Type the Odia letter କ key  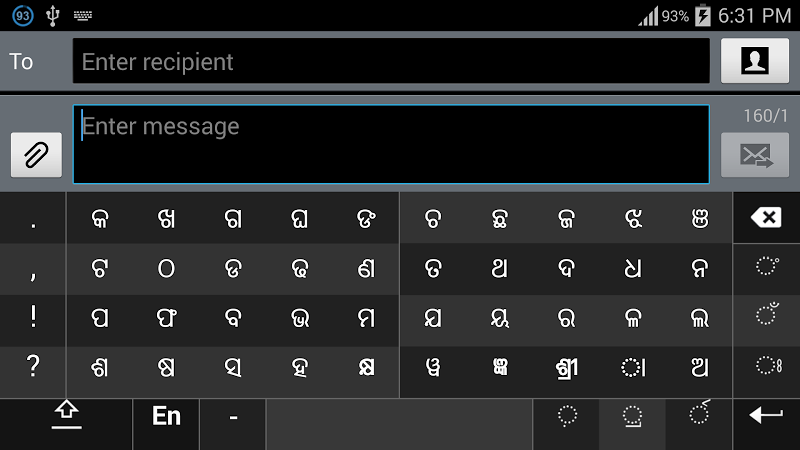(100, 219)
